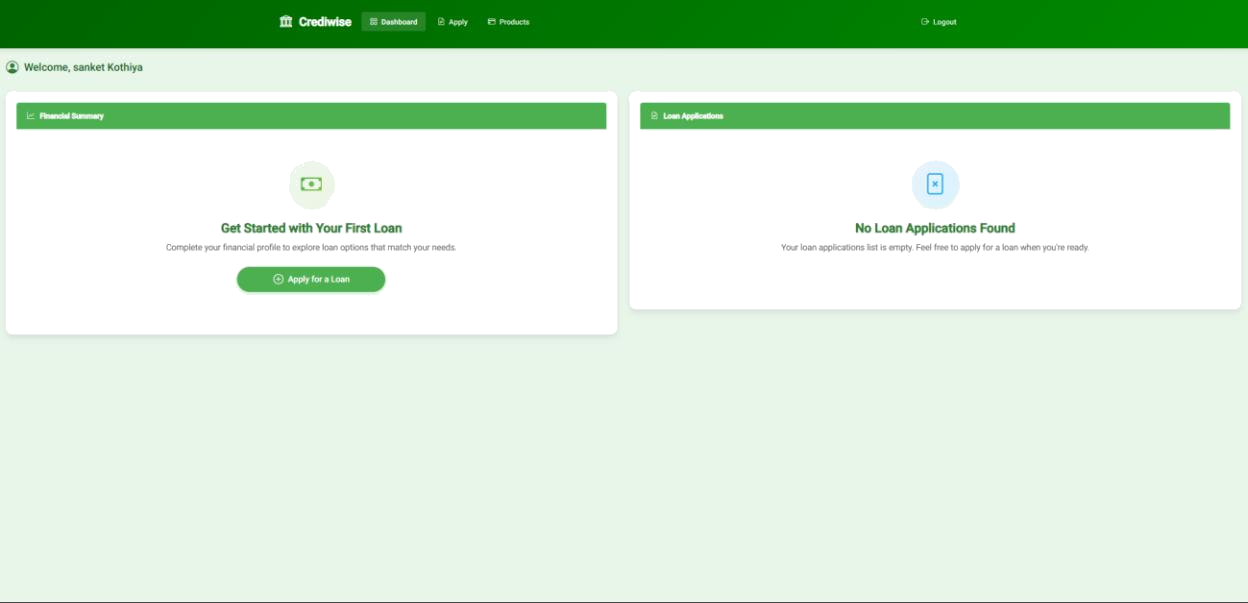Click Get Started with Your First Loan heading

point(311,228)
